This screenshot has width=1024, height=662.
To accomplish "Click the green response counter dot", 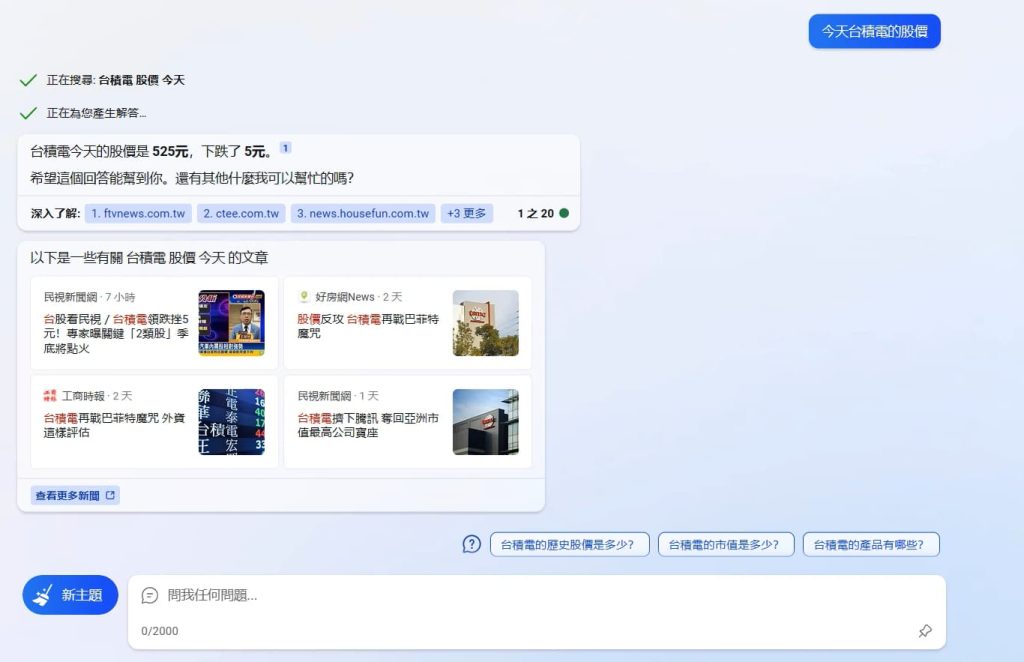I will pyautogui.click(x=564, y=213).
